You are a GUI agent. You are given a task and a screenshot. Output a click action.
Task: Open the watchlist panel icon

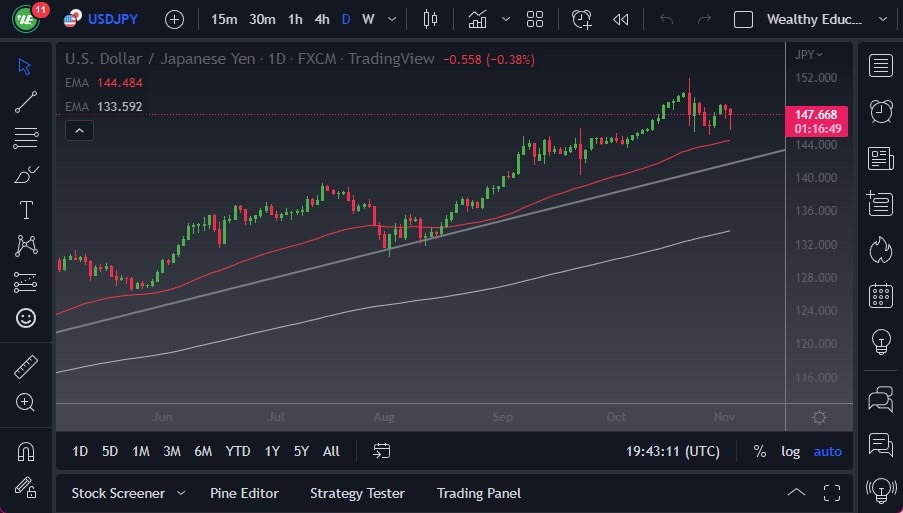(881, 66)
